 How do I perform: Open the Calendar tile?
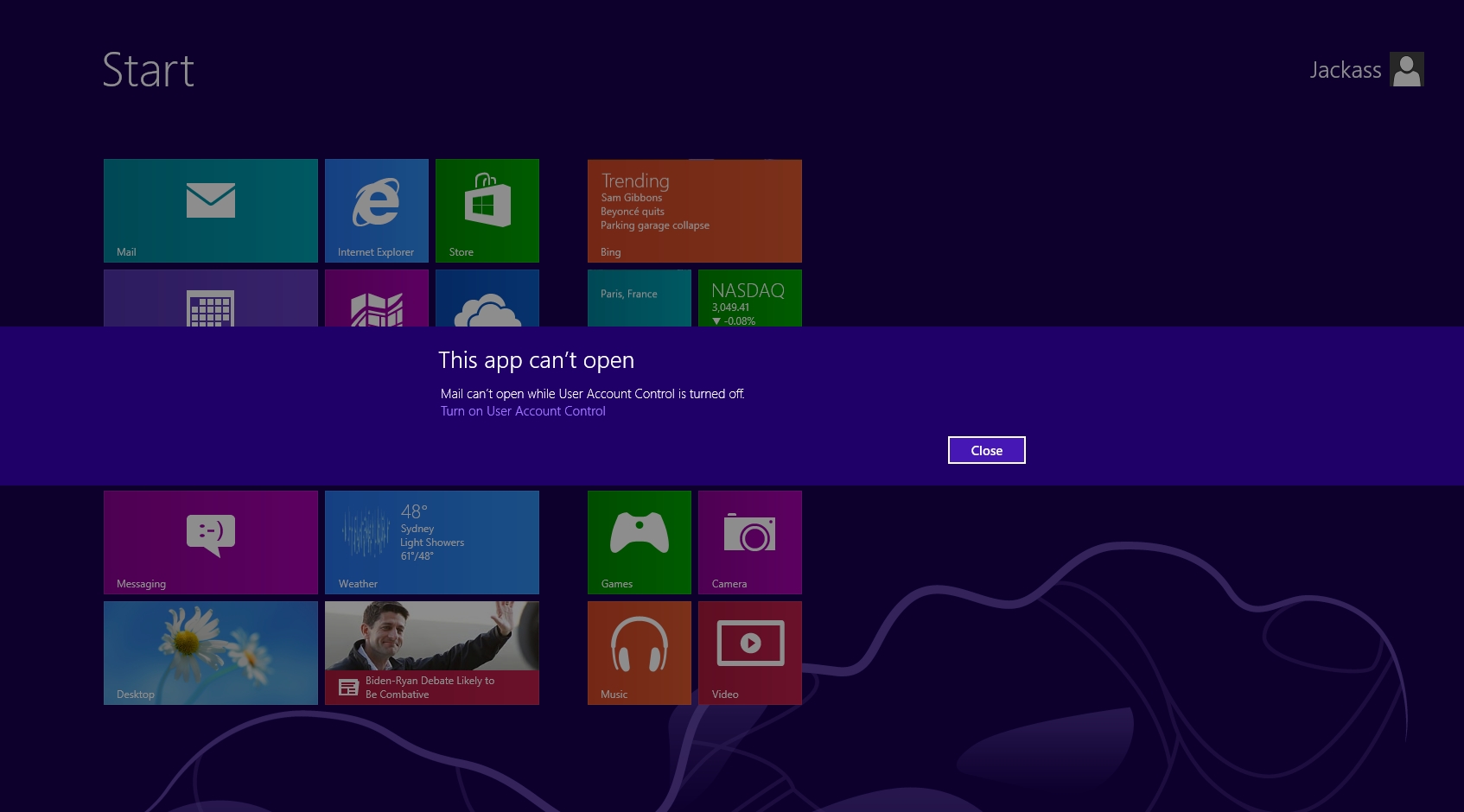(211, 298)
